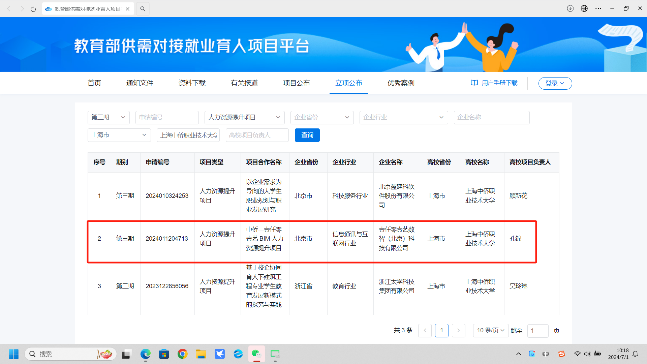Screen dimensions: 647x364
Task: Select the 立项公布 tab
Action: (349, 83)
